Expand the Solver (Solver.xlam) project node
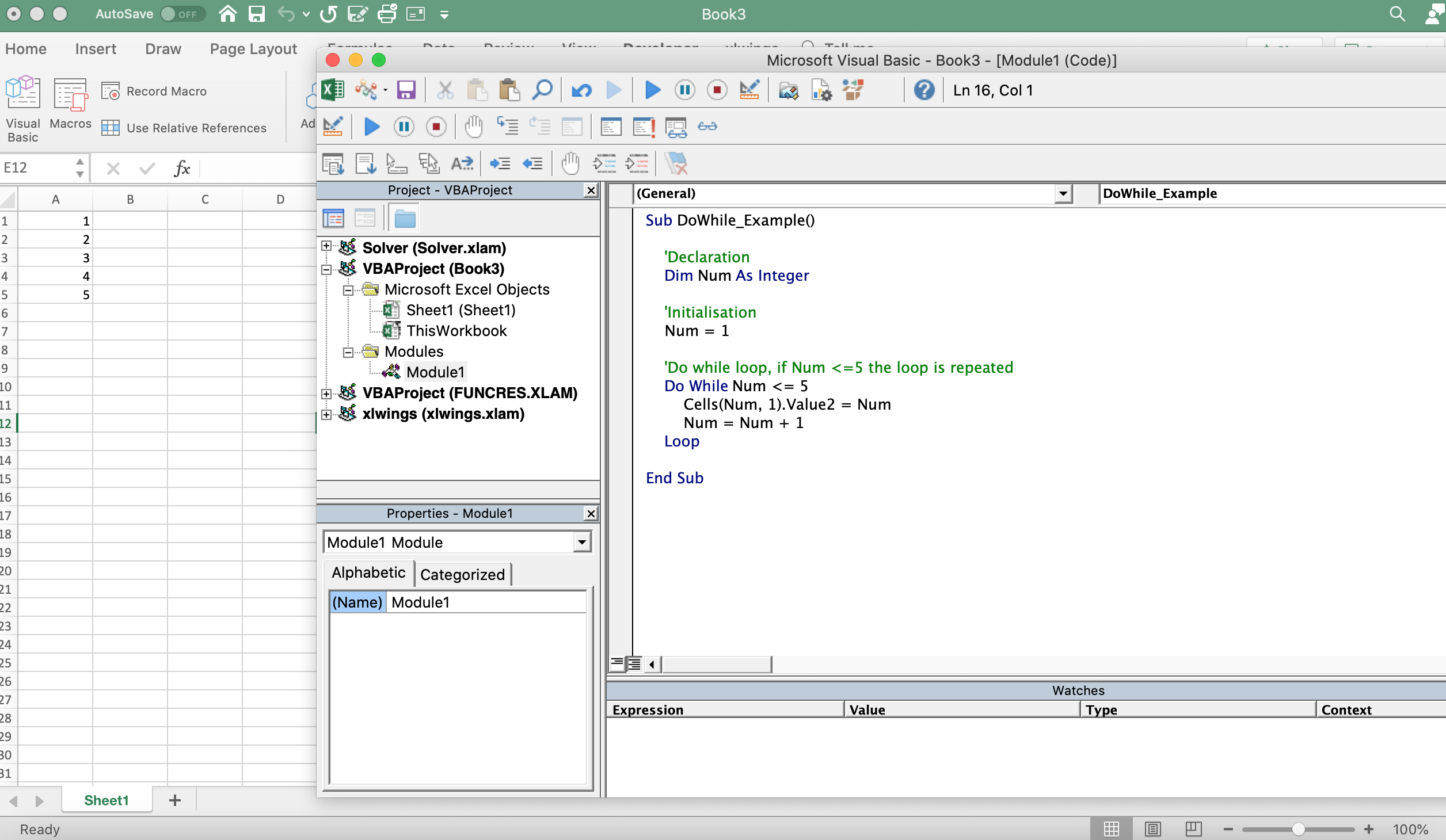Screen dimensions: 1446x840 326,246
